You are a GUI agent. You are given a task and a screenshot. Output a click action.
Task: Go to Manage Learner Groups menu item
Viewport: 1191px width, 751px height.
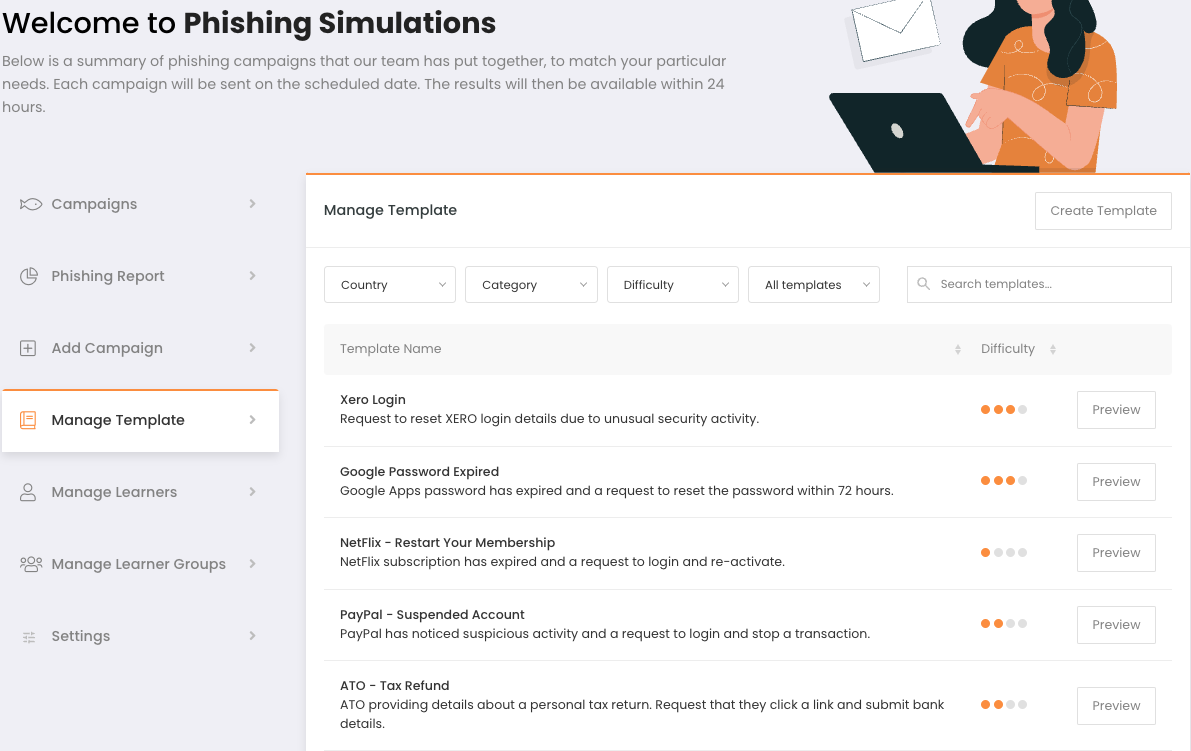tap(140, 564)
